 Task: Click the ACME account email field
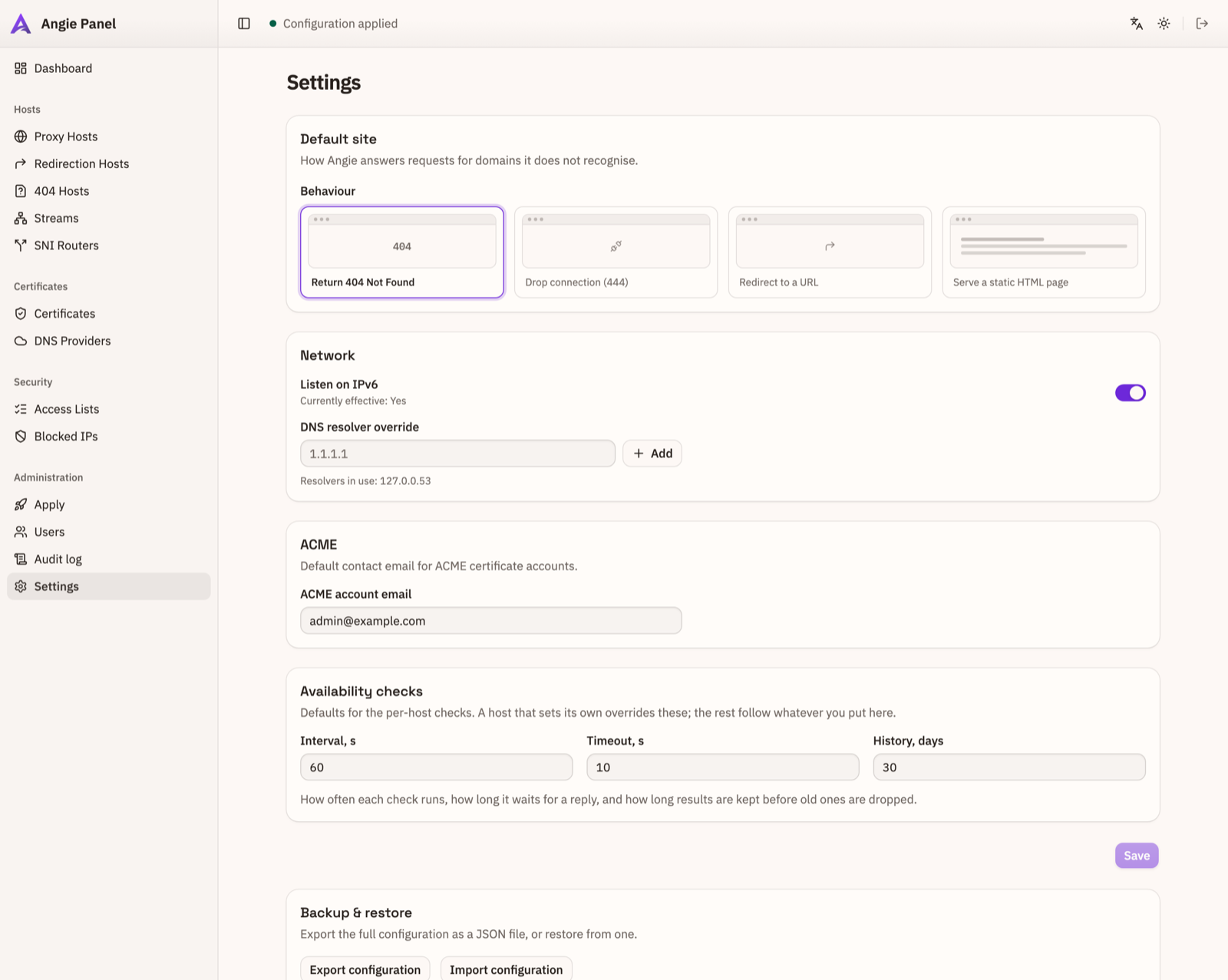pos(491,621)
